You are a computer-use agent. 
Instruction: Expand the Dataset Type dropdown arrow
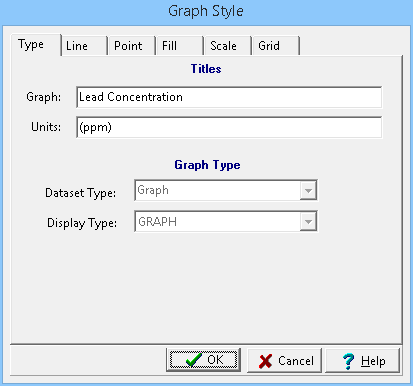308,191
